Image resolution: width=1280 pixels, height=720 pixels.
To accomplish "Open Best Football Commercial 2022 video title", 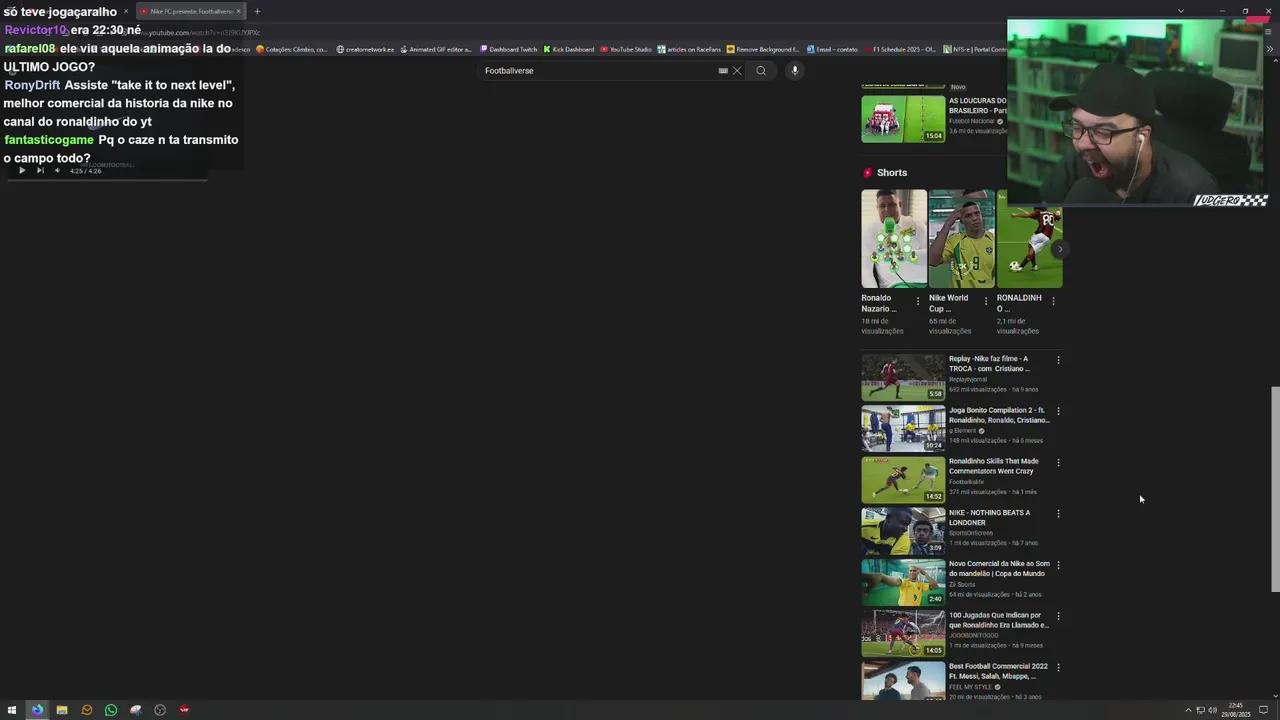I will [998, 671].
